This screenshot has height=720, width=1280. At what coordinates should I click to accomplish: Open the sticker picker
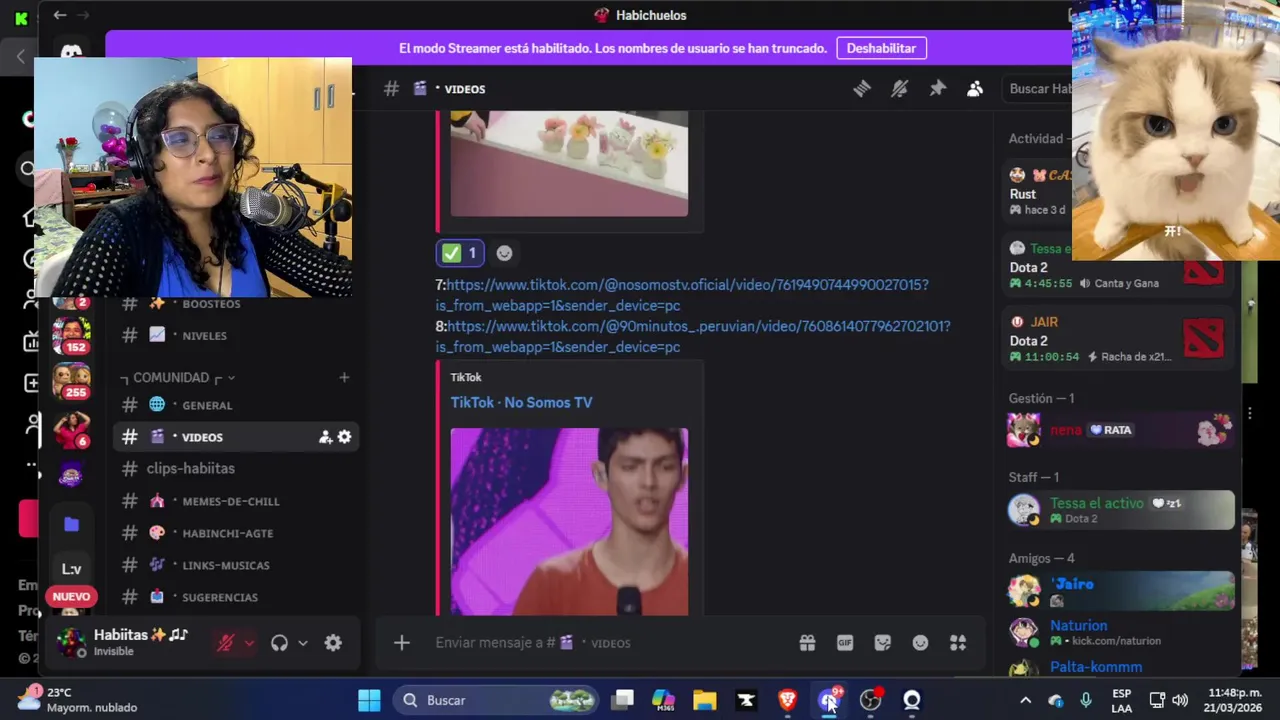pos(883,643)
